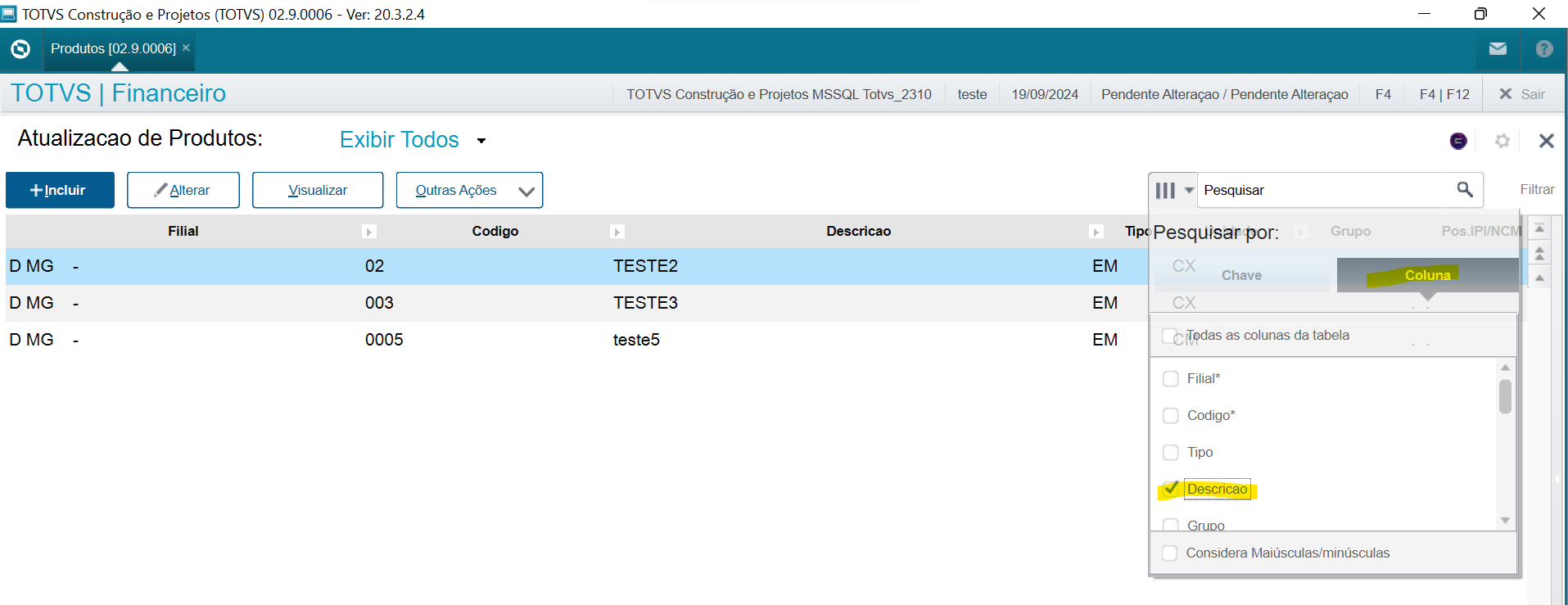Click the Alterar button
This screenshot has width=1568, height=605.
[183, 190]
